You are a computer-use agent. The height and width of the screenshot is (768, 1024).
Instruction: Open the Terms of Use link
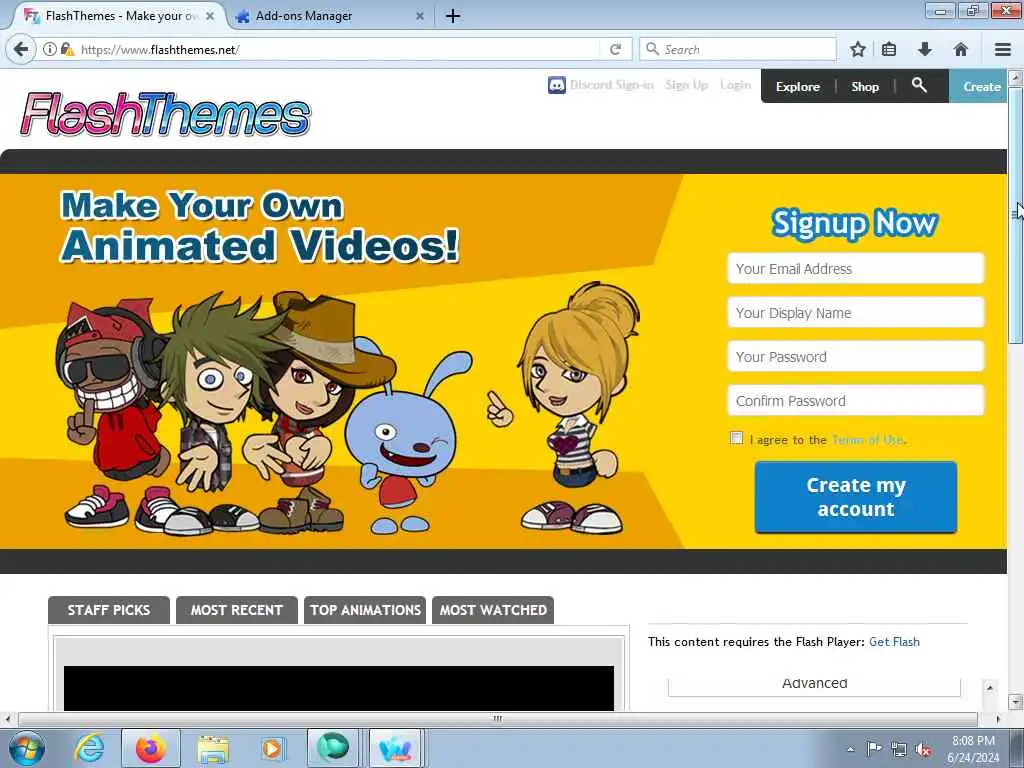(x=869, y=440)
